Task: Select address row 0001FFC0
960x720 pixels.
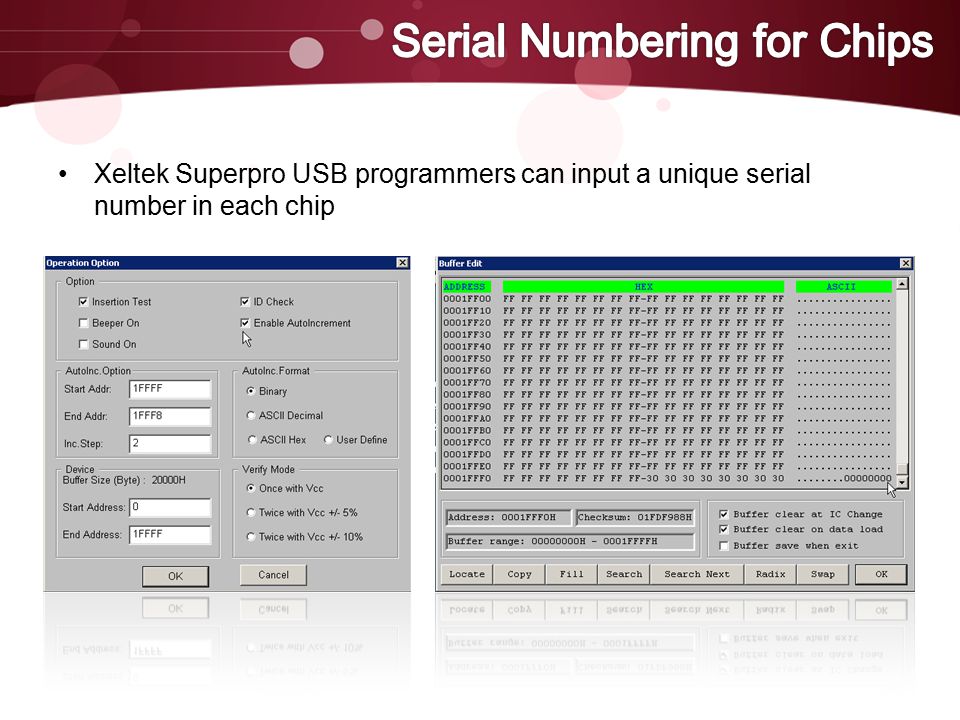Action: click(467, 443)
